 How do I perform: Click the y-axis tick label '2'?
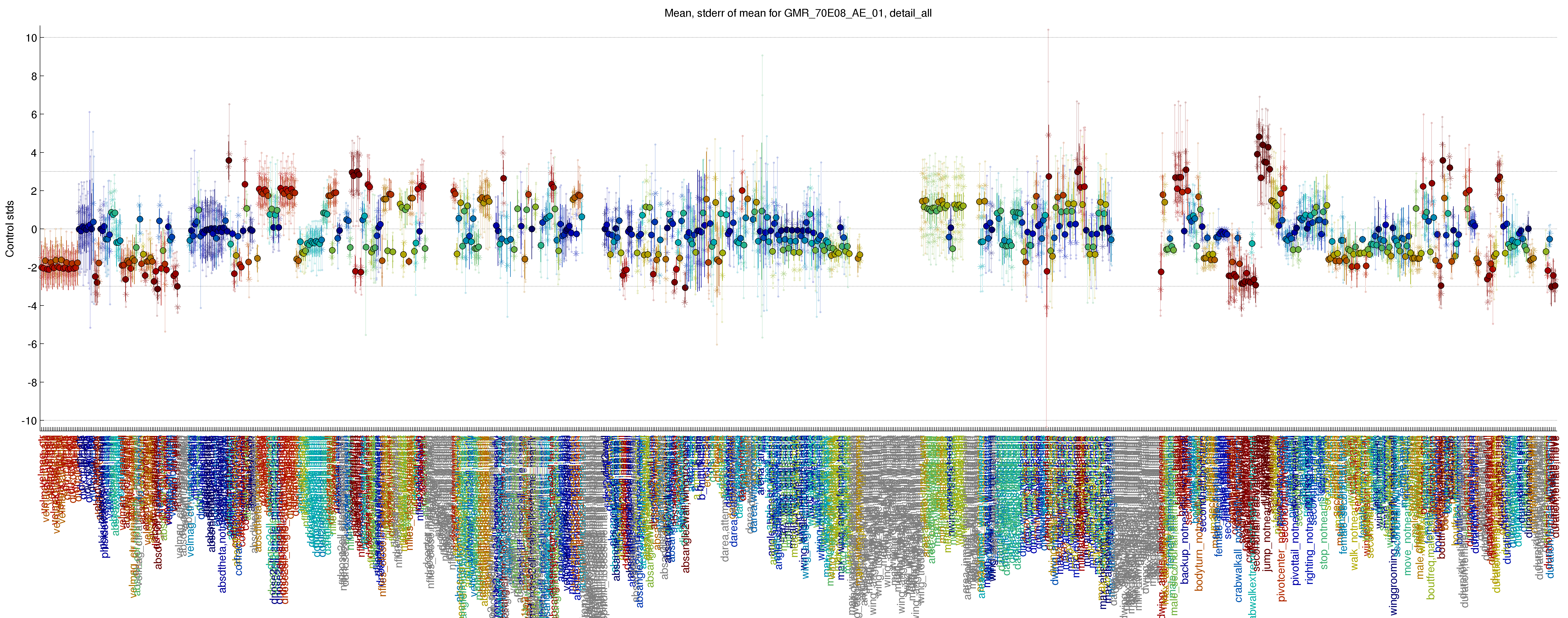coord(34,191)
